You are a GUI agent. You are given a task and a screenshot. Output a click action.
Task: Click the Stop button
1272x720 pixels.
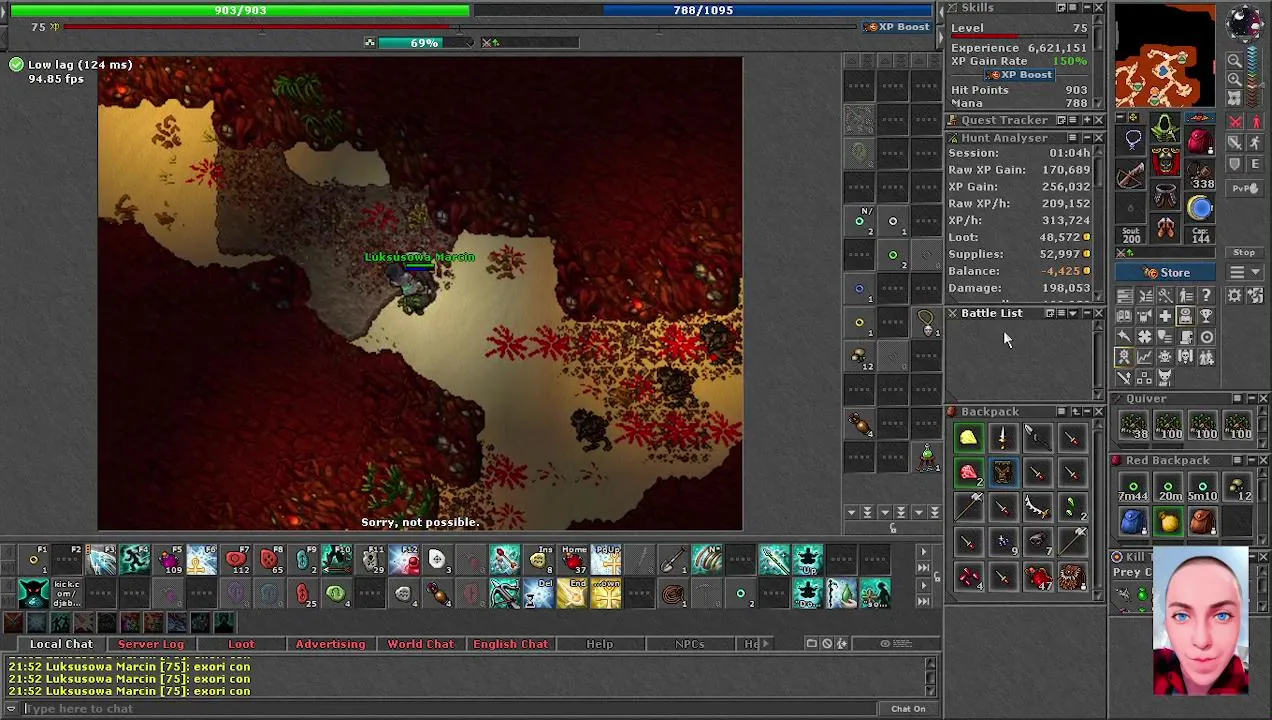pos(1244,252)
